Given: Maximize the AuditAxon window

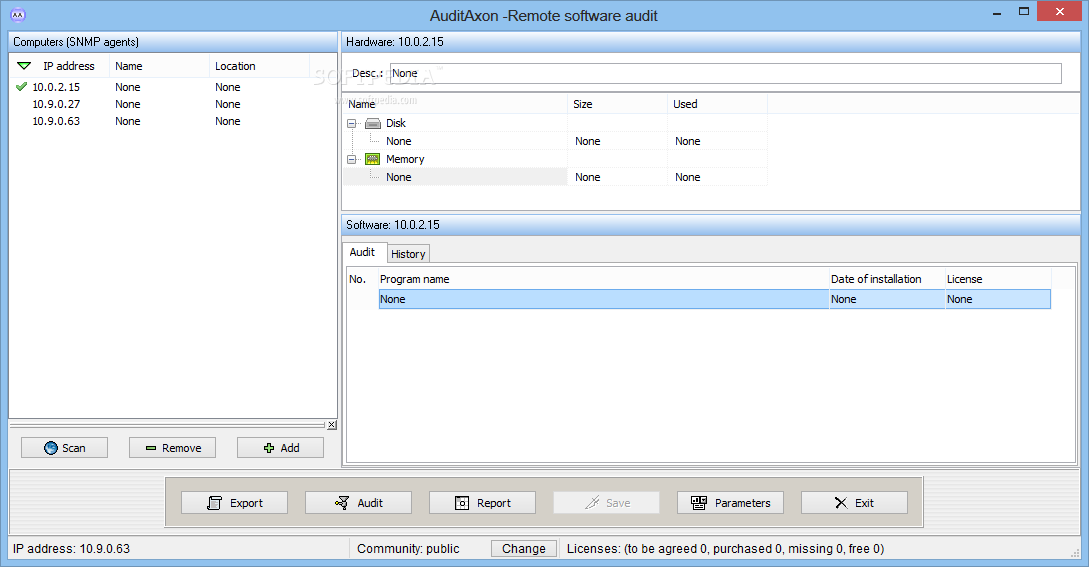Looking at the screenshot, I should pyautogui.click(x=1024, y=12).
